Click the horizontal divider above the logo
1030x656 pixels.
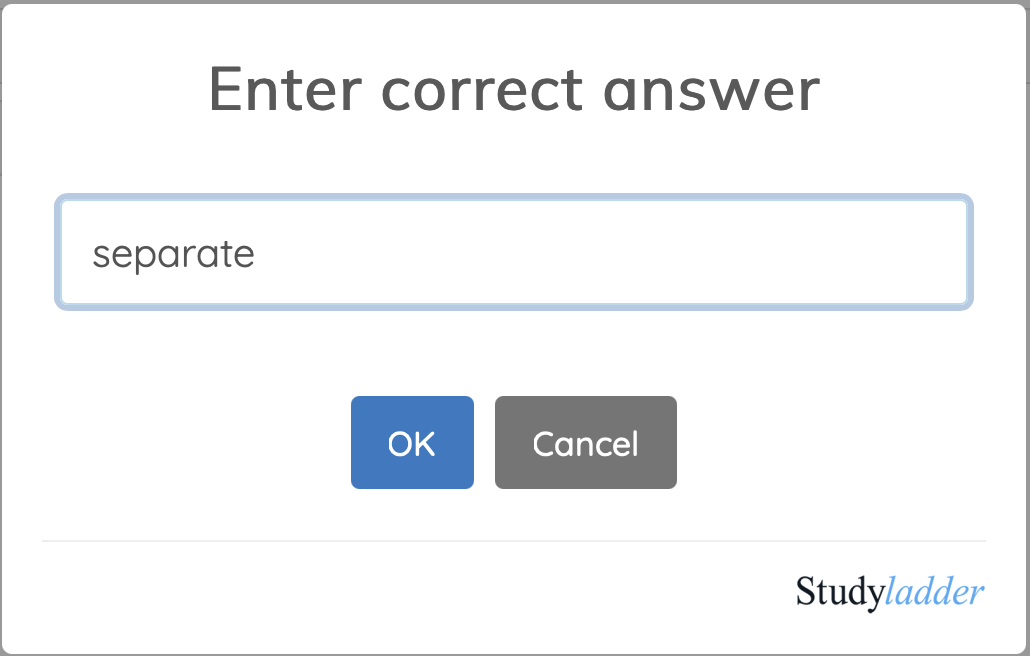513,541
